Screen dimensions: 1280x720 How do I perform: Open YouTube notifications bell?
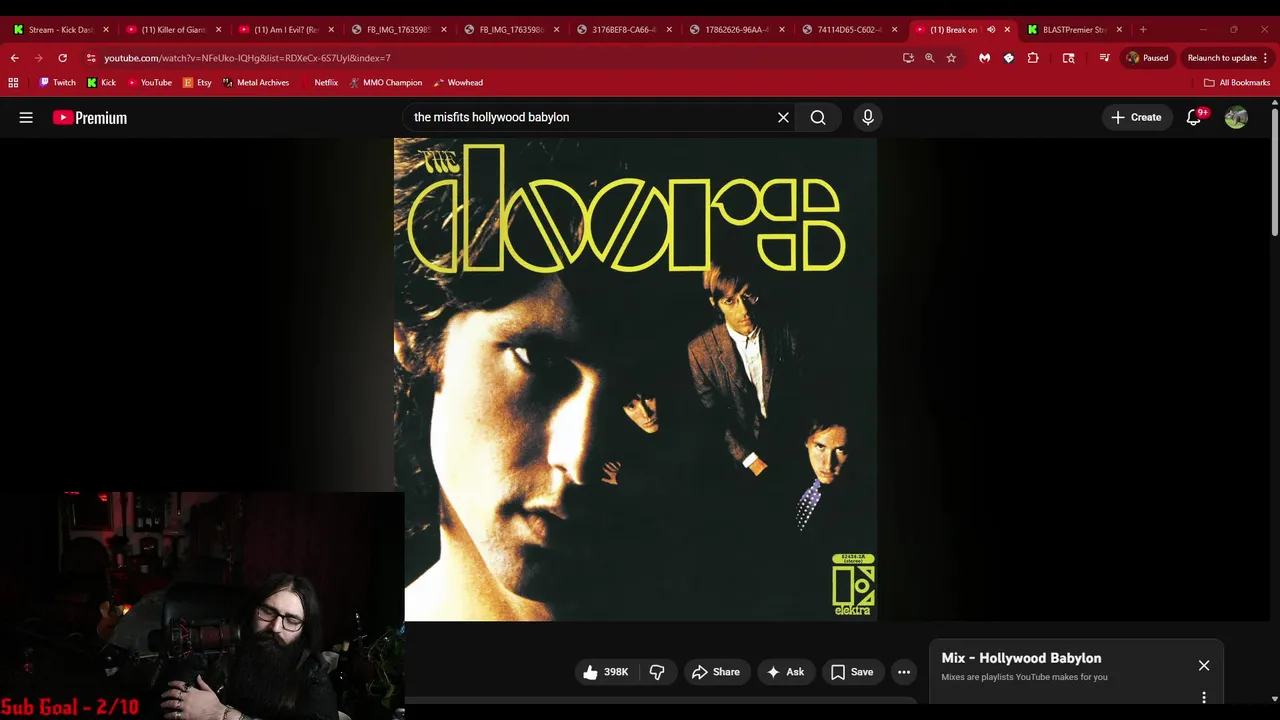pos(1194,117)
